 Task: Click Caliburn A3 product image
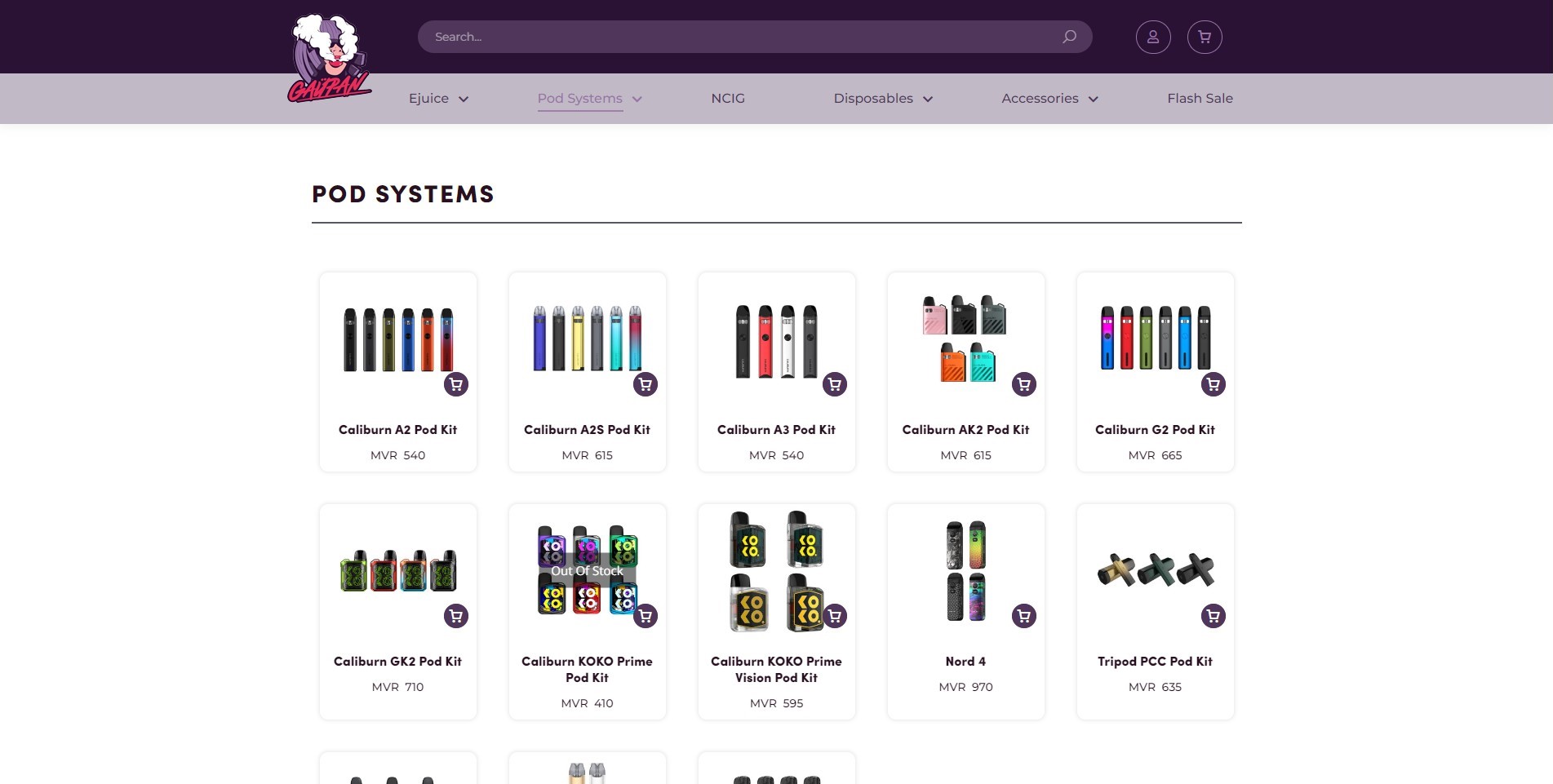776,341
